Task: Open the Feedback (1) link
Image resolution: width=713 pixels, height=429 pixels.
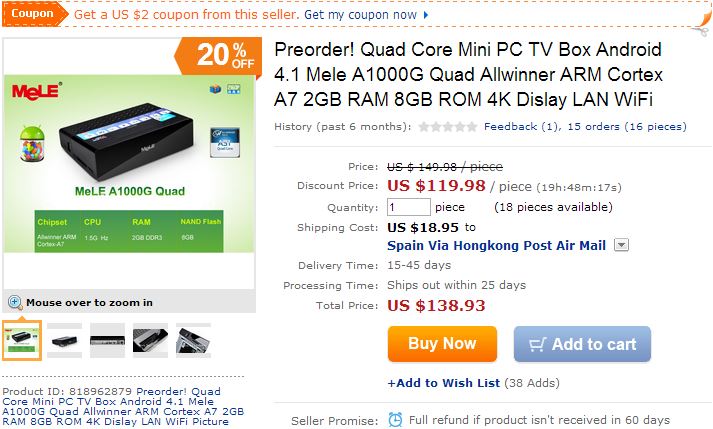Action: pos(521,127)
